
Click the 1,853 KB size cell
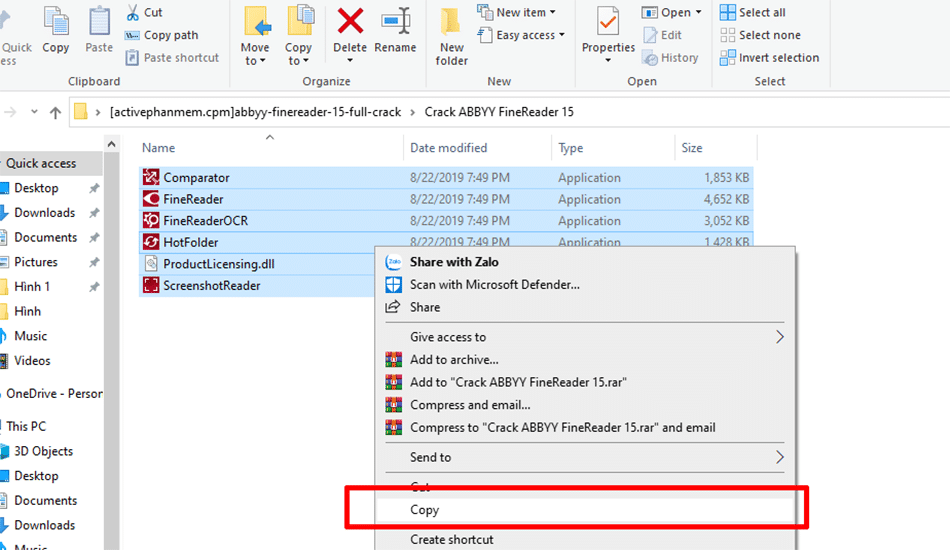[x=726, y=177]
